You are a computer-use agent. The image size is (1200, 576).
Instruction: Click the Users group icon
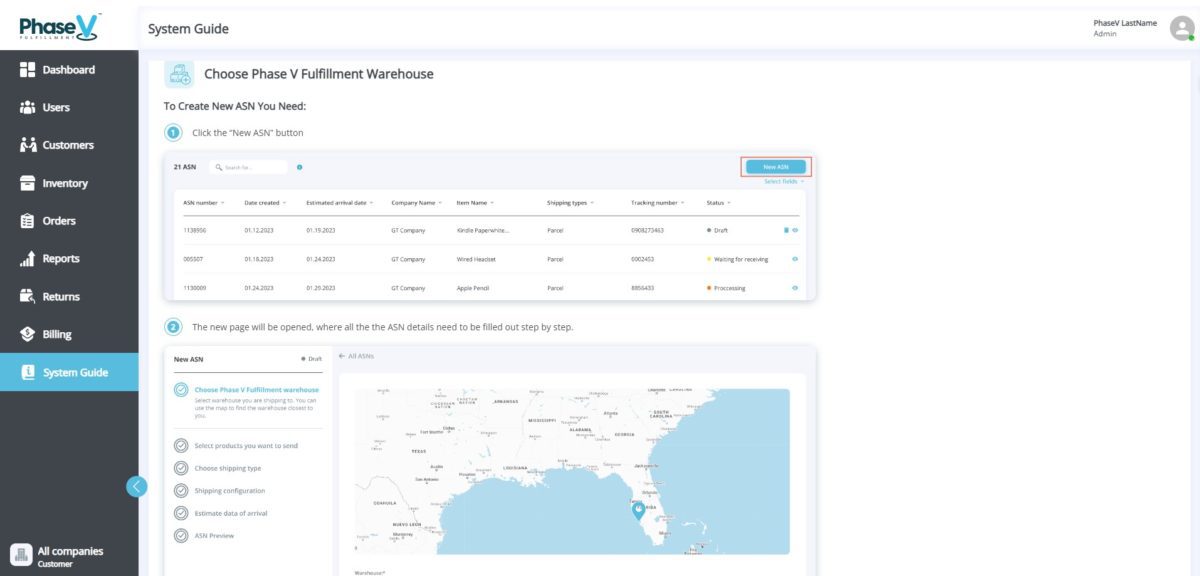[x=28, y=108]
